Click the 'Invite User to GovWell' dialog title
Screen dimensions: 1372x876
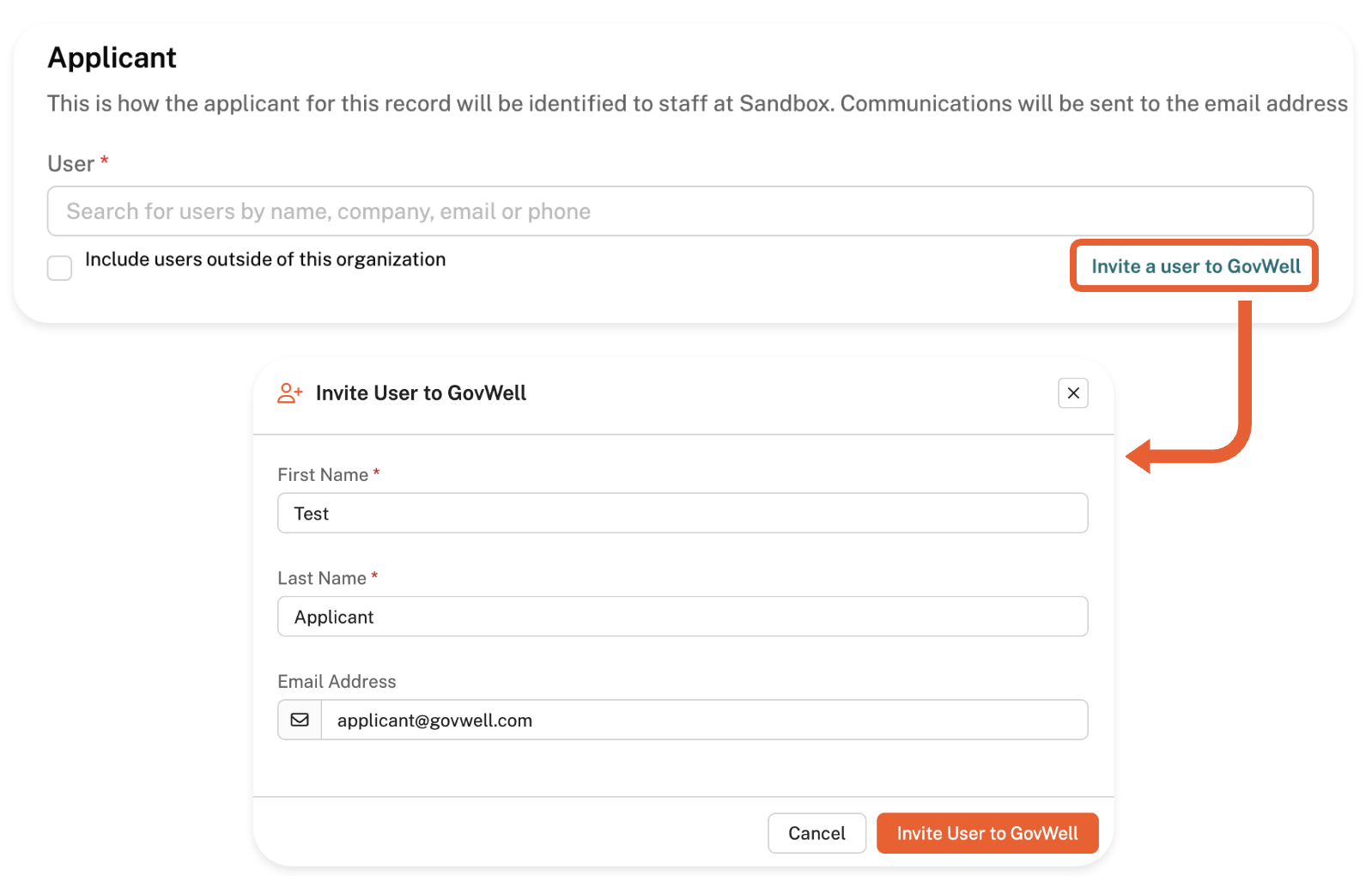[421, 393]
